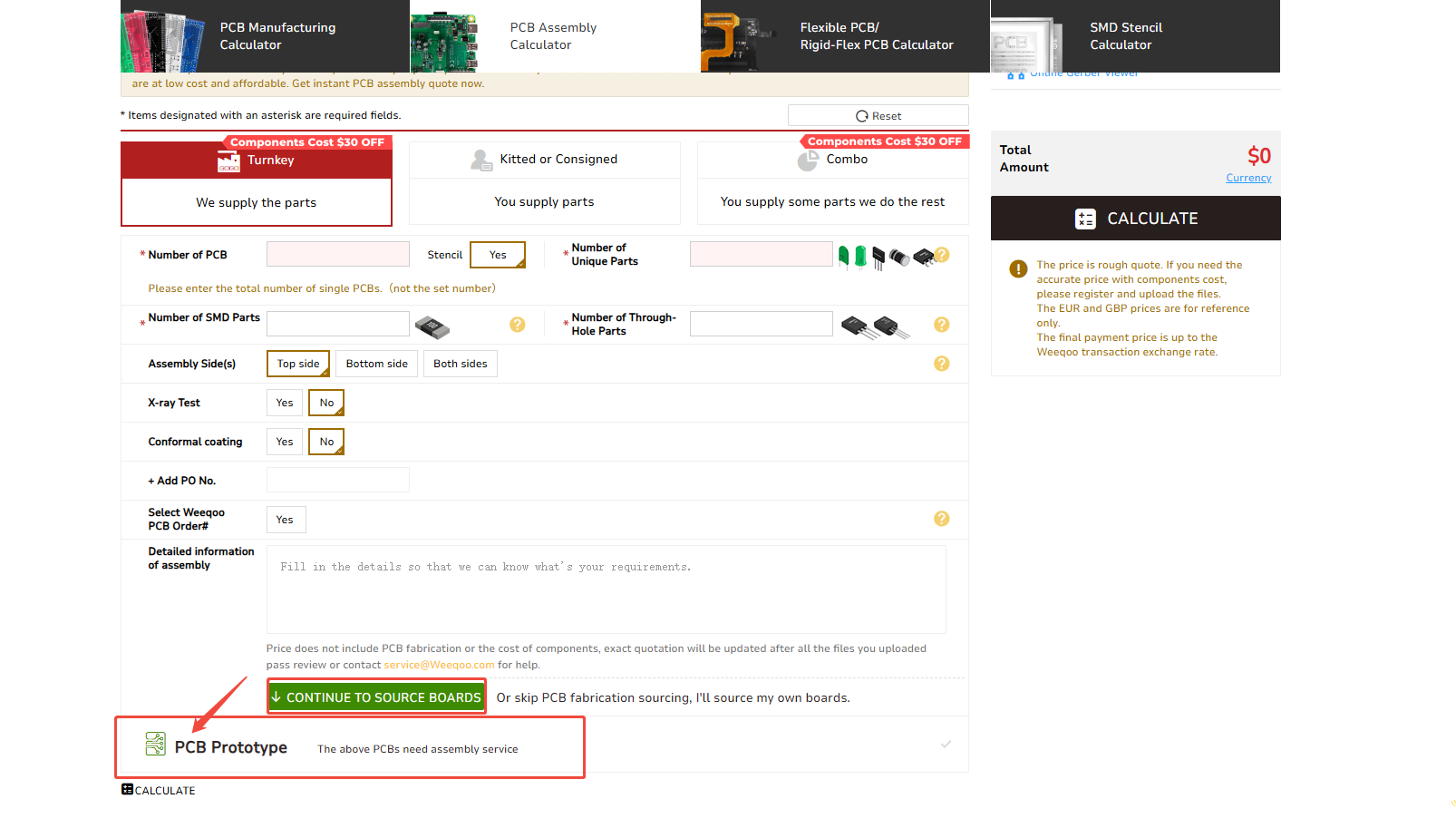The image size is (1456, 818).
Task: Click Continue to Source Boards button
Action: tap(376, 697)
